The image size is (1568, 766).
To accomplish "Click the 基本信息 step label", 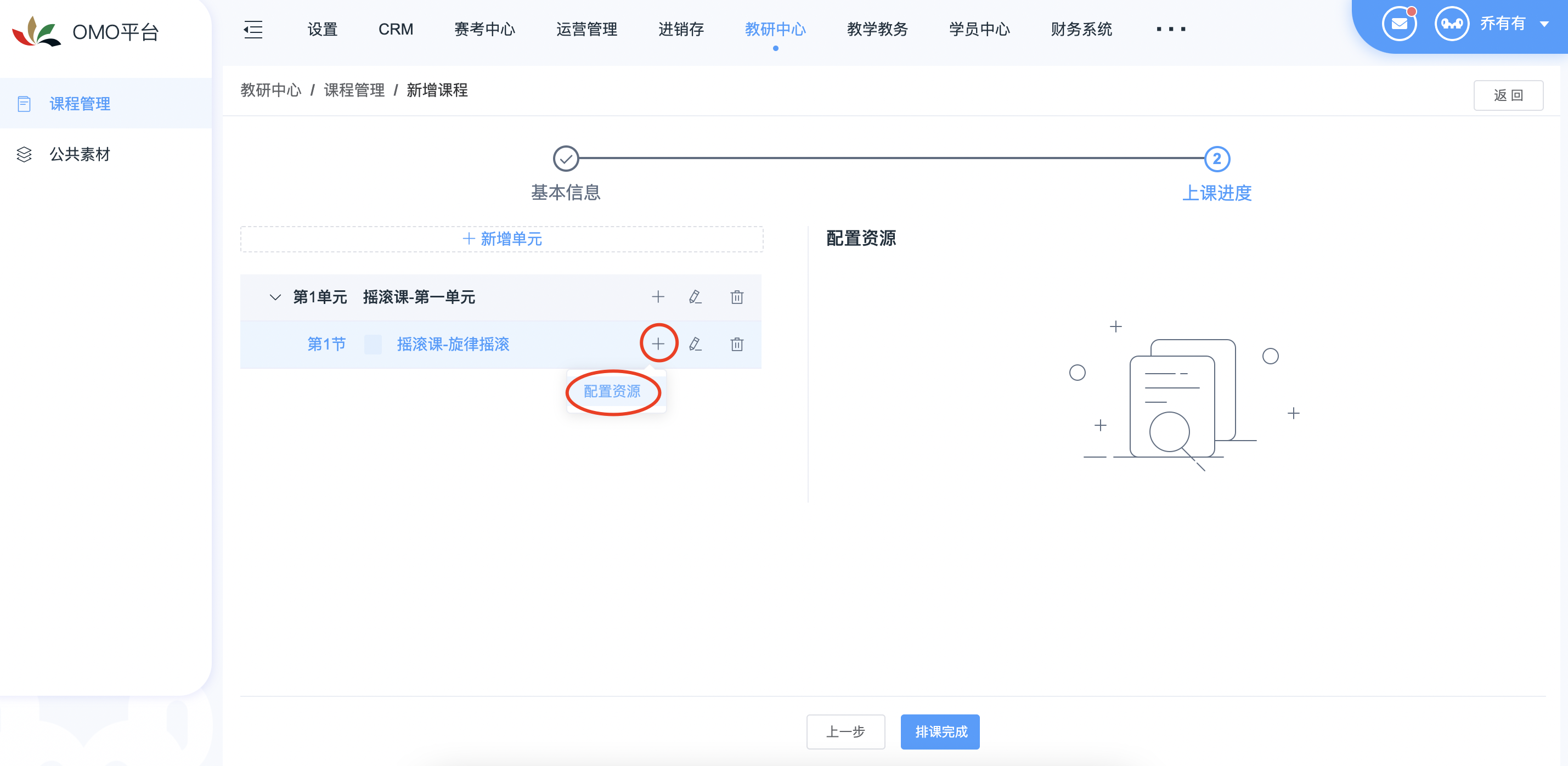I will [566, 193].
